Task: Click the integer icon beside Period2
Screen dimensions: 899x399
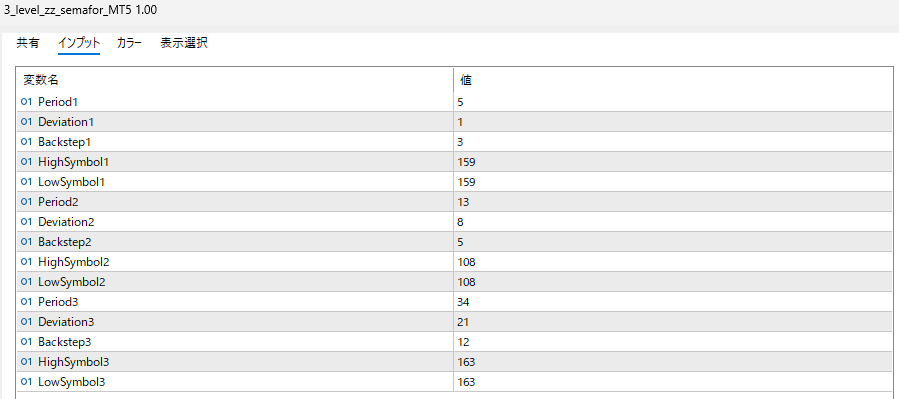Action: click(x=26, y=202)
